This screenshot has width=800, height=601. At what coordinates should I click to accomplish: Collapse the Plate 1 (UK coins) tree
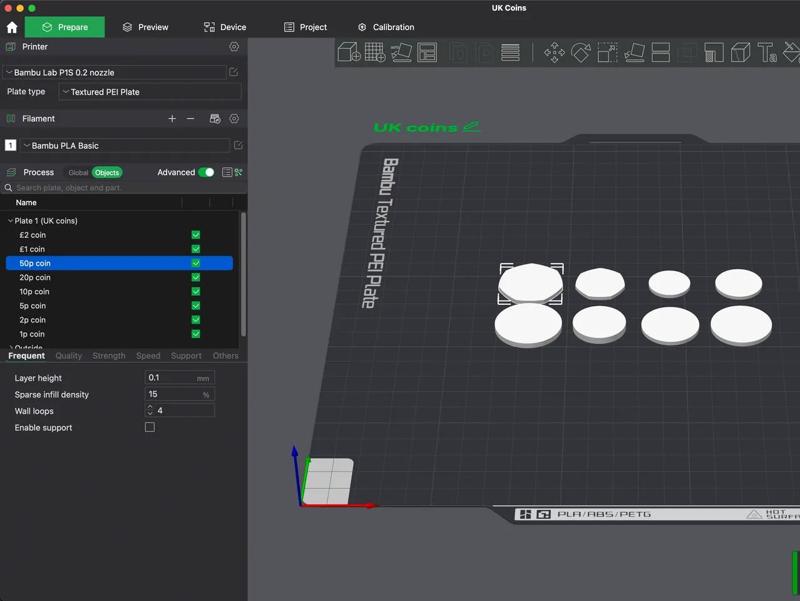11,221
